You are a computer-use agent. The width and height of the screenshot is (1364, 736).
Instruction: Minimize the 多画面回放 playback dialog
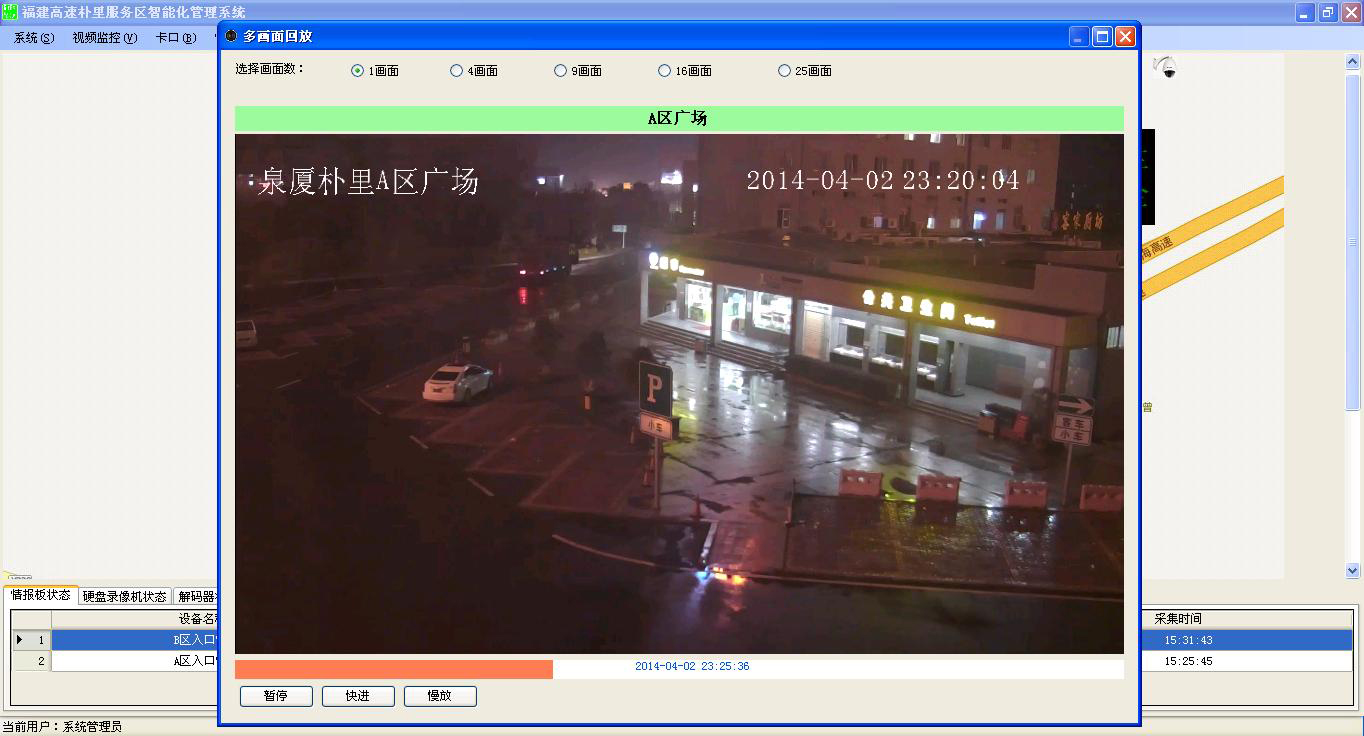1079,37
